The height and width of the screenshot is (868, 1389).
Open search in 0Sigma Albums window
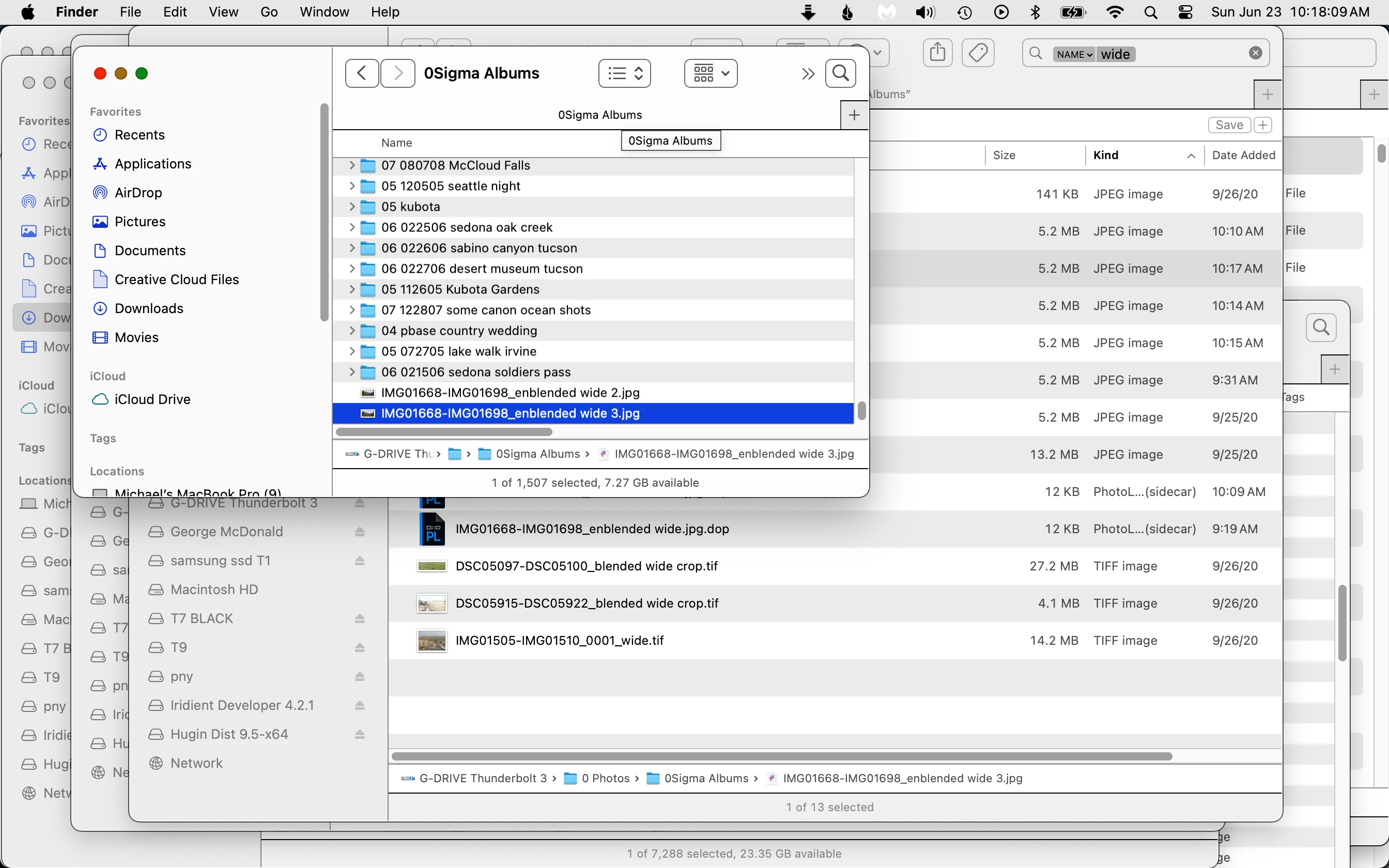pyautogui.click(x=840, y=73)
